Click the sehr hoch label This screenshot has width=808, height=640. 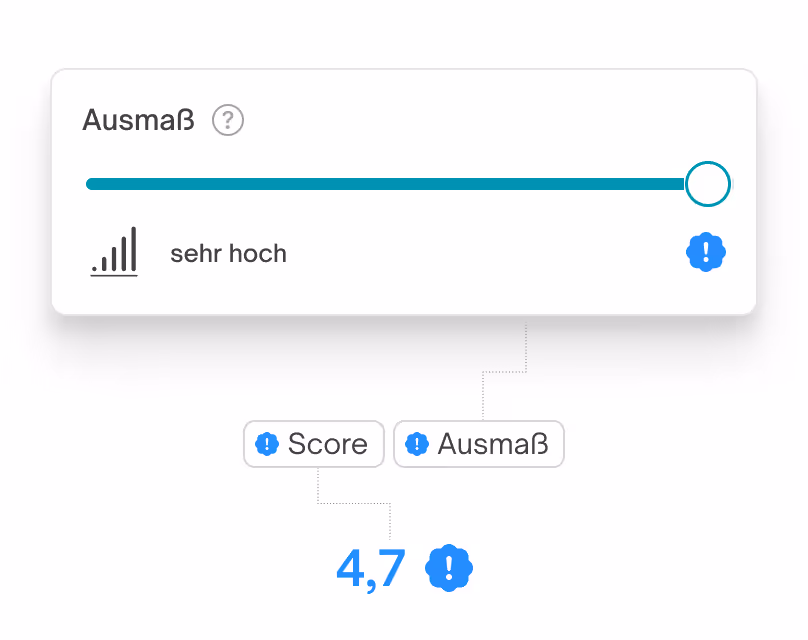point(228,253)
